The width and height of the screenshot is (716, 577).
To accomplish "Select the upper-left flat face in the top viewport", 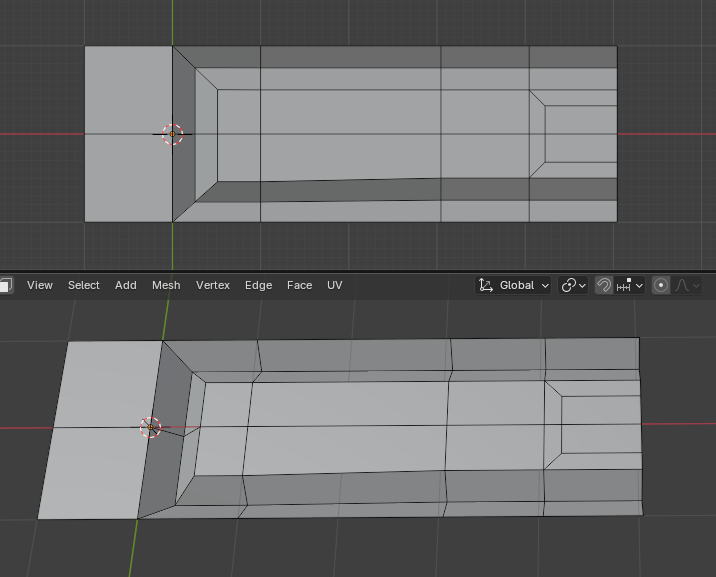I will tap(128, 90).
